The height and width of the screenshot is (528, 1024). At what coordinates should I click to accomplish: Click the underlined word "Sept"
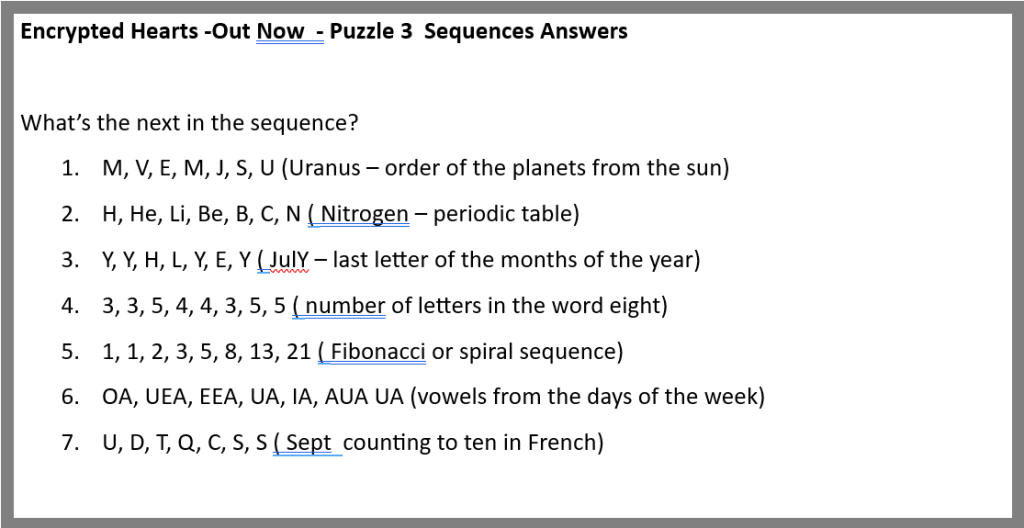[309, 443]
